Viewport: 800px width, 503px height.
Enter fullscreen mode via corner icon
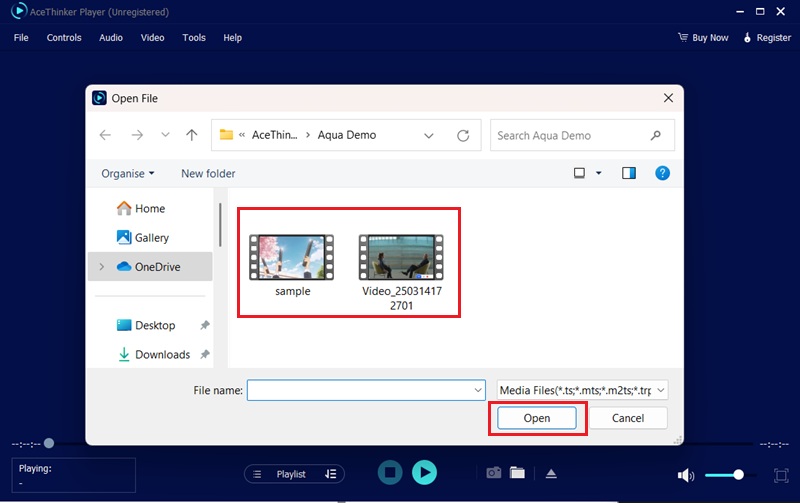782,474
